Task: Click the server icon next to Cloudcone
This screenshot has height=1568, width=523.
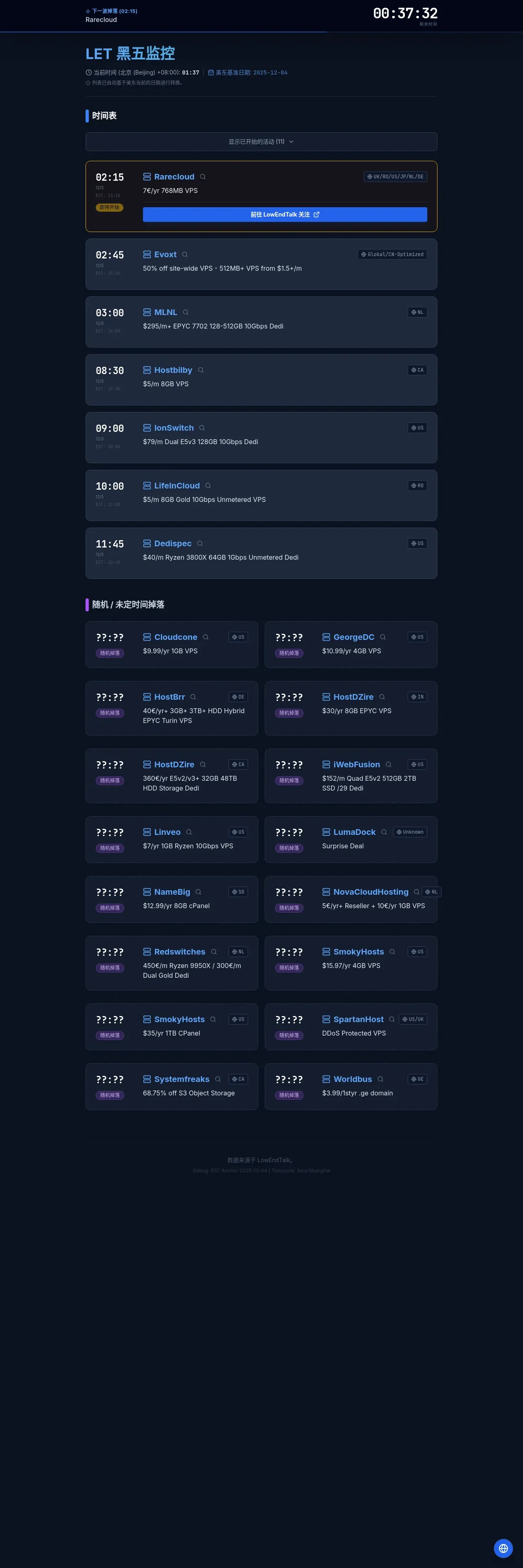Action: (x=147, y=637)
